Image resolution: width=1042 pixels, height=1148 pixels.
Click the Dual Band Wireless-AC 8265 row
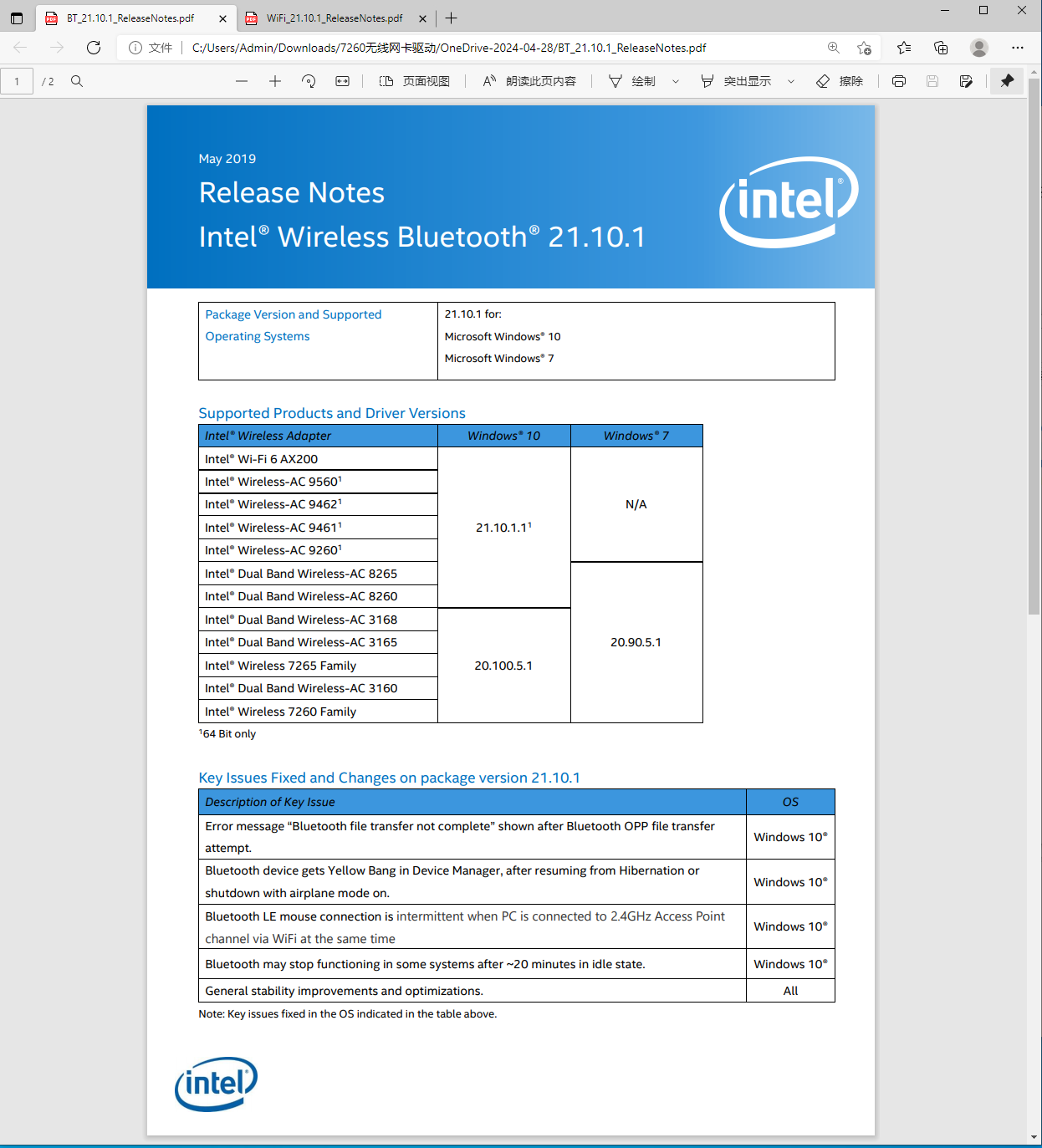point(318,574)
